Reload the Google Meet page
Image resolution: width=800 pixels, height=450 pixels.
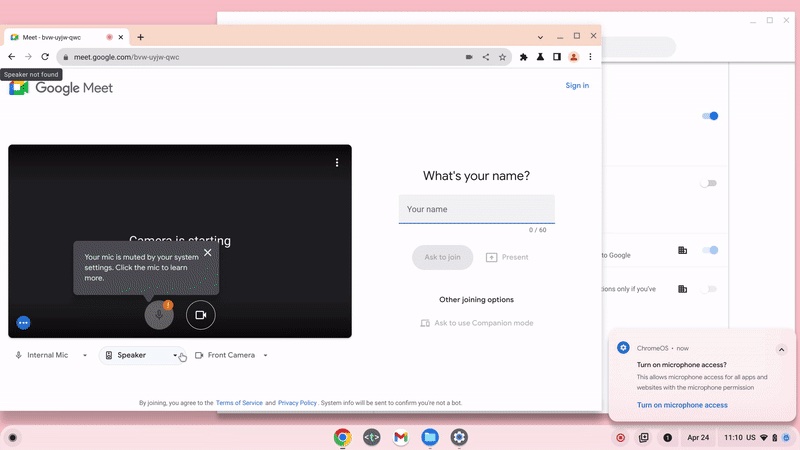[45, 57]
